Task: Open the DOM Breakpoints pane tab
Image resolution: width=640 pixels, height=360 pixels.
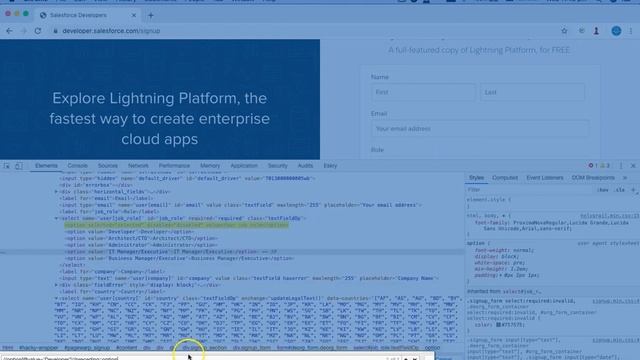Action: point(593,178)
